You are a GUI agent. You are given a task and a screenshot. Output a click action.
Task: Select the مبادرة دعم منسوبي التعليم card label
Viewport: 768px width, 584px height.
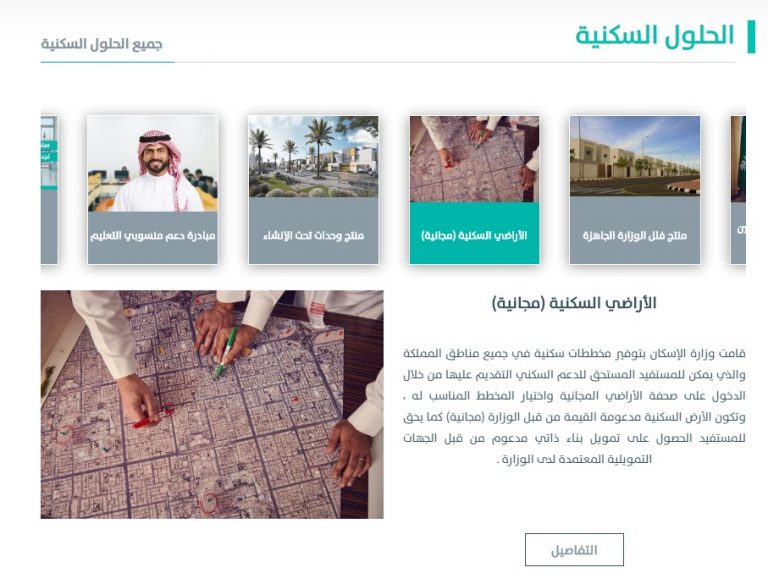[x=153, y=236]
